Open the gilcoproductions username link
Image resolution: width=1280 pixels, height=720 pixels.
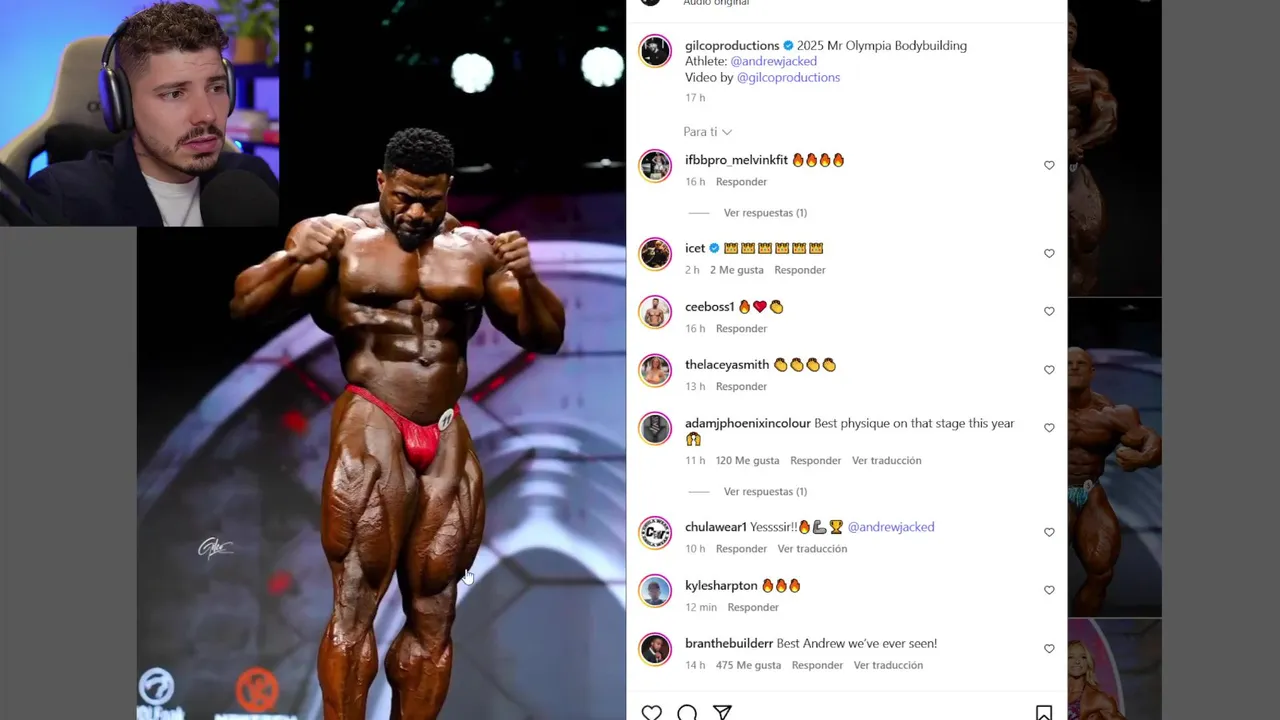(732, 45)
